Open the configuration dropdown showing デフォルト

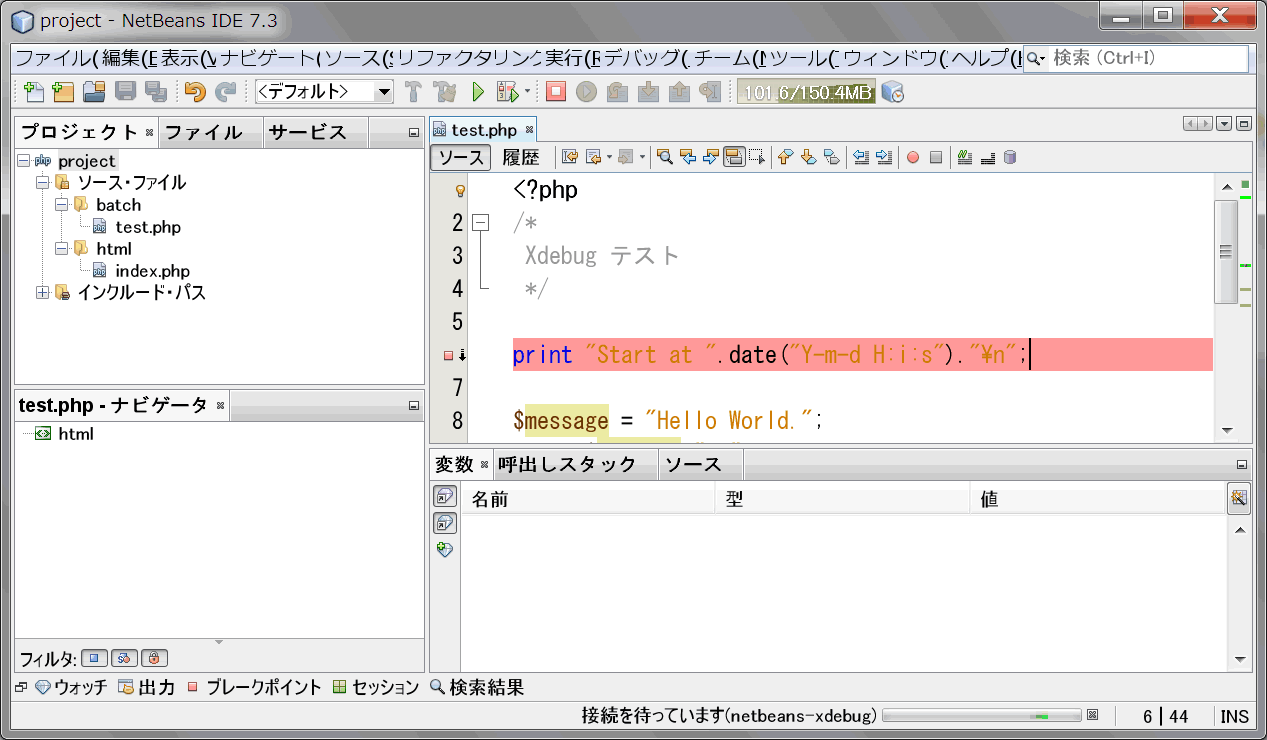point(325,92)
